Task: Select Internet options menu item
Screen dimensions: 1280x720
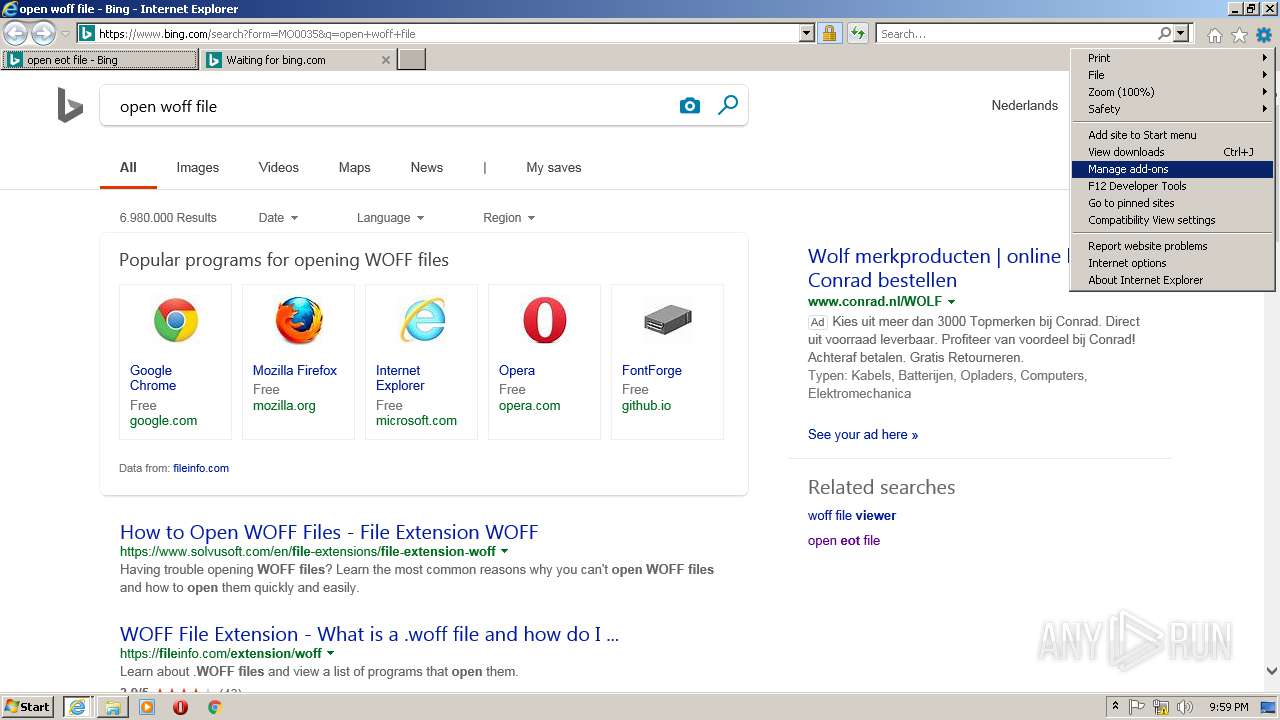Action: tap(1171, 263)
